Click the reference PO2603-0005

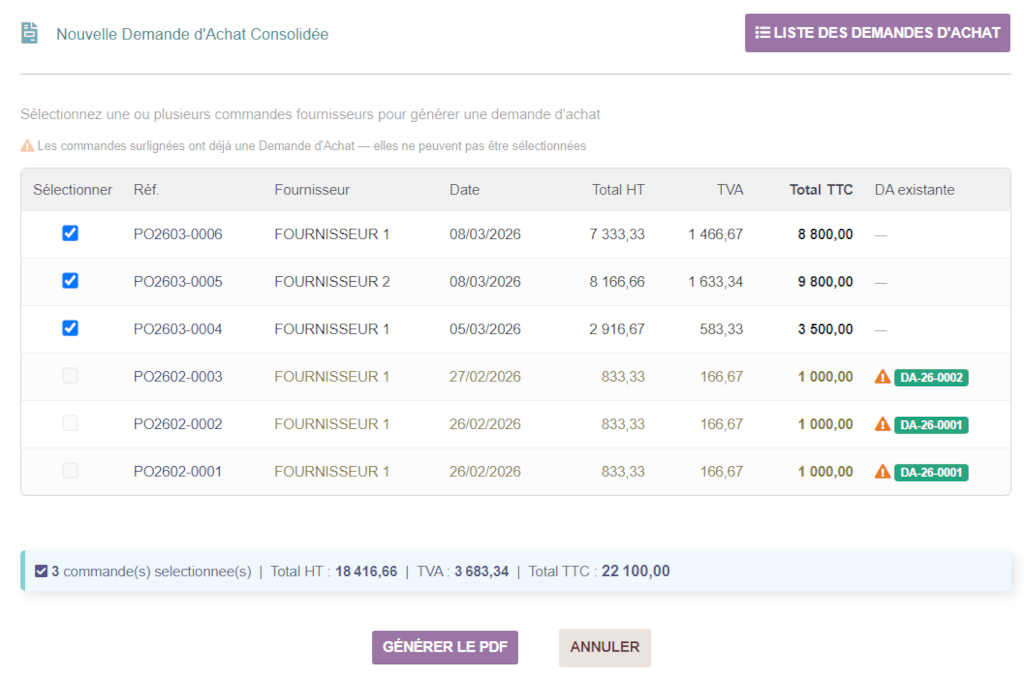click(178, 282)
